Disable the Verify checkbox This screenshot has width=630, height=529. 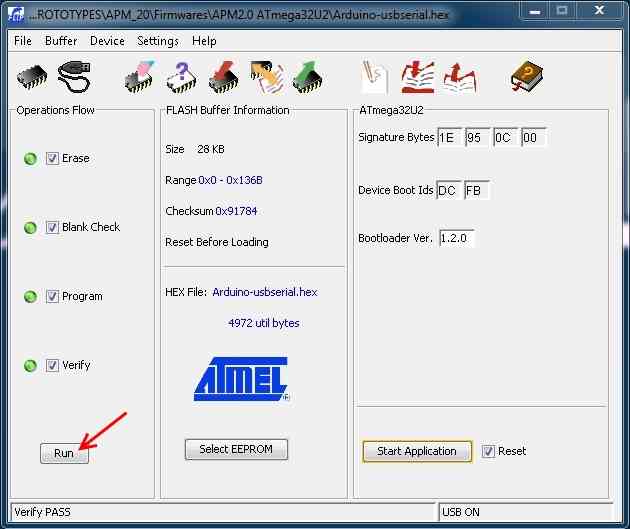(x=53, y=365)
